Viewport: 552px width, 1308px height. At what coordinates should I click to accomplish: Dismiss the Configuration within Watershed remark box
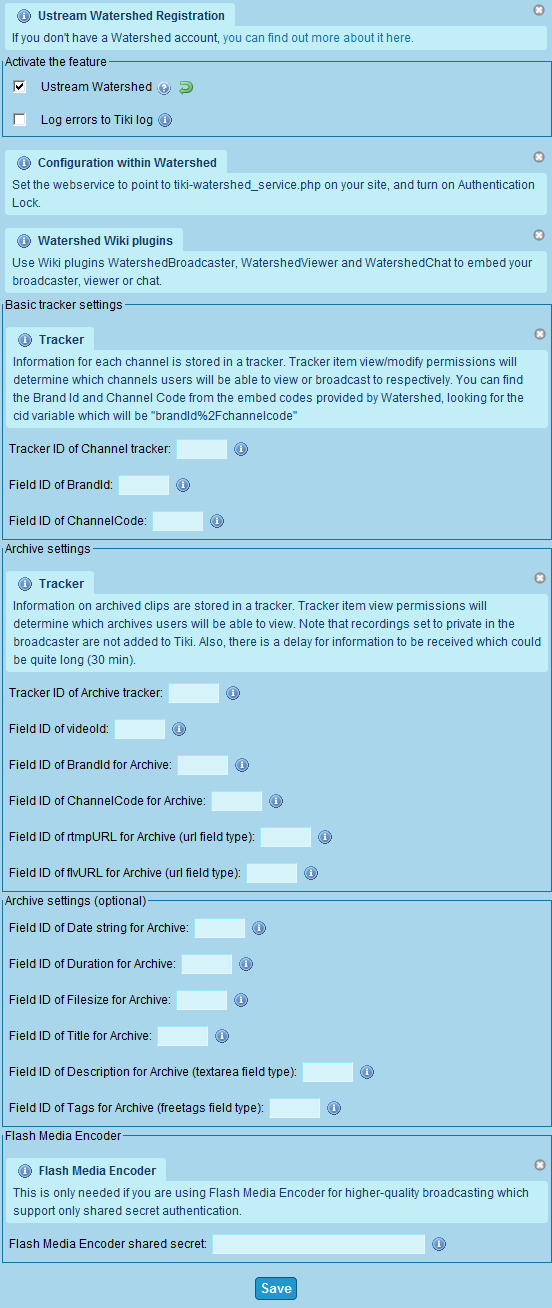pyautogui.click(x=539, y=157)
